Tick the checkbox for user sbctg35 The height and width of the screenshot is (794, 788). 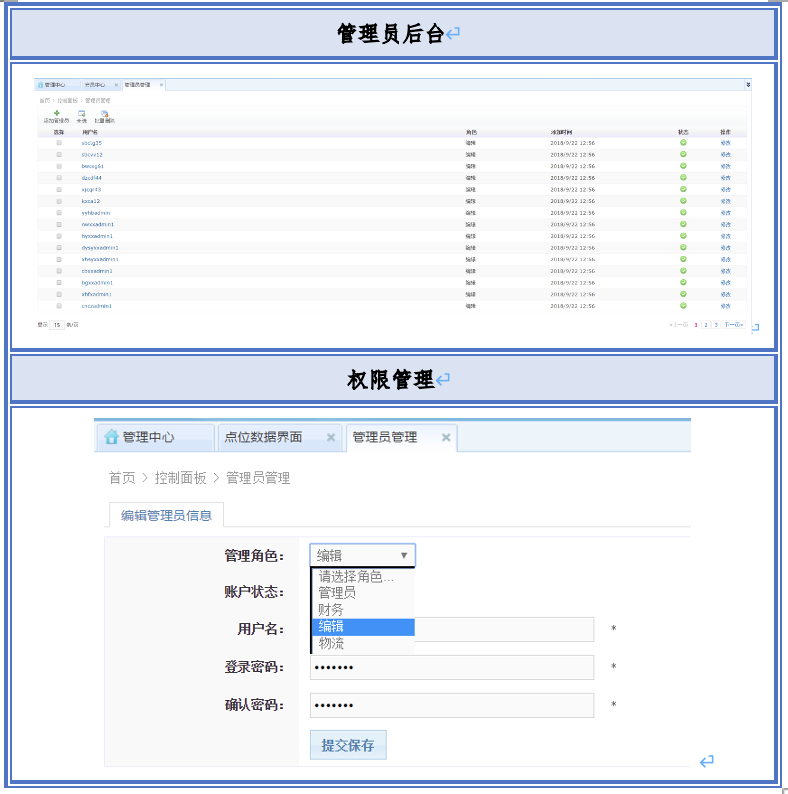[59, 143]
